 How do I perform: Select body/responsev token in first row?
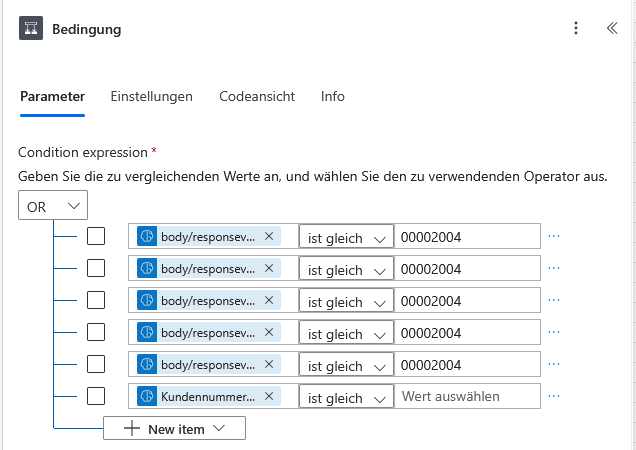[x=208, y=237]
